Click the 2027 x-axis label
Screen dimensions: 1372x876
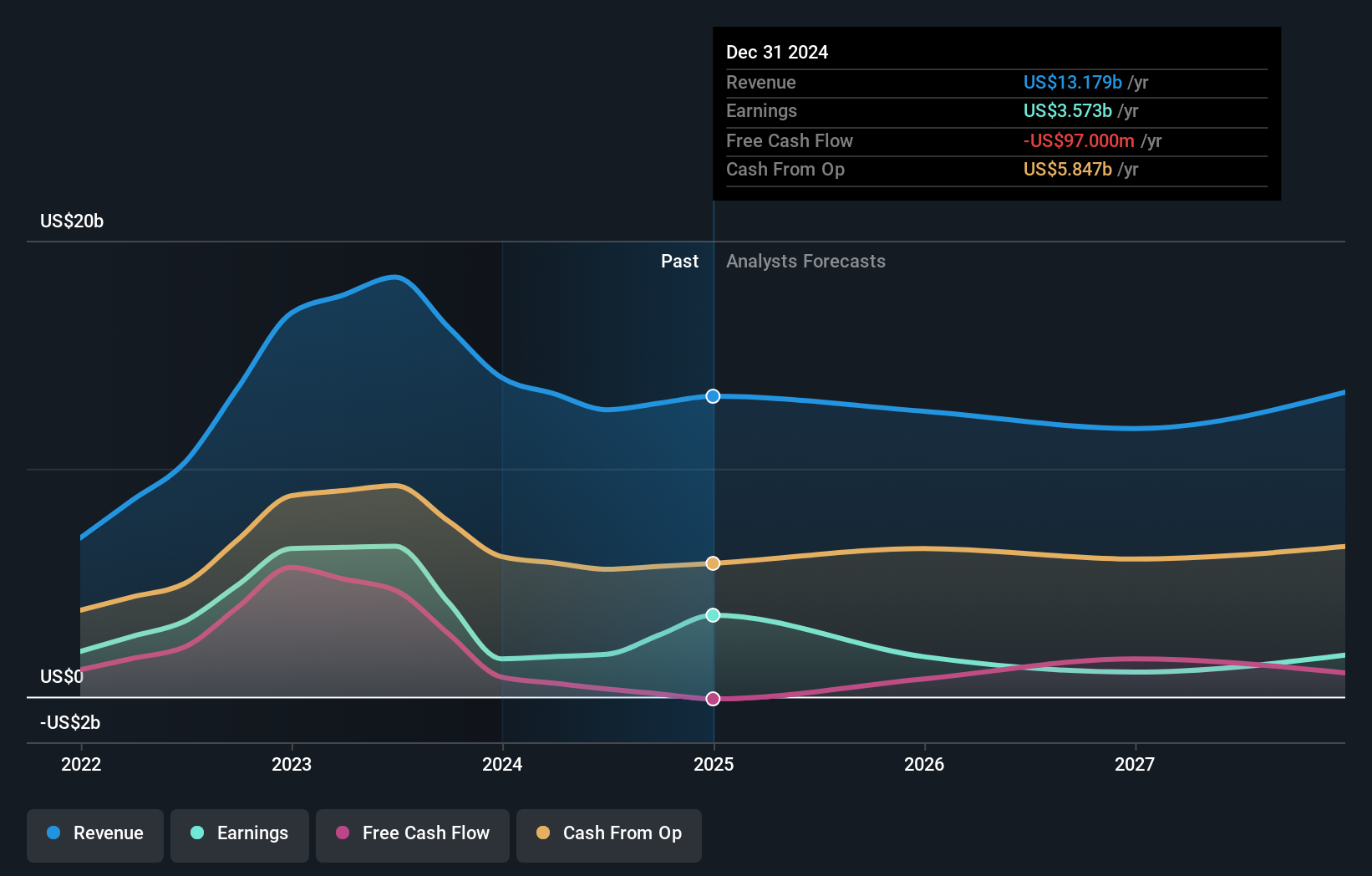pyautogui.click(x=1135, y=764)
